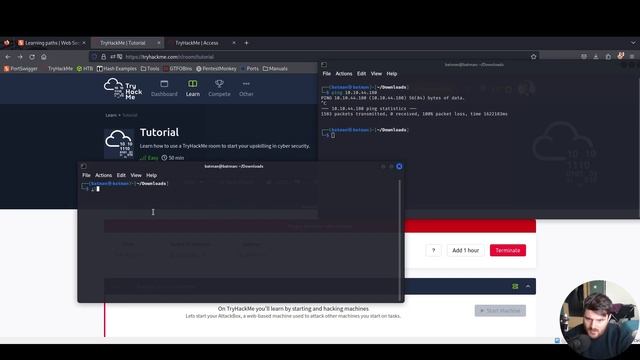Viewport: 640px width, 360px height.
Task: Click the green icon beside the task chevron
Action: coord(515,287)
